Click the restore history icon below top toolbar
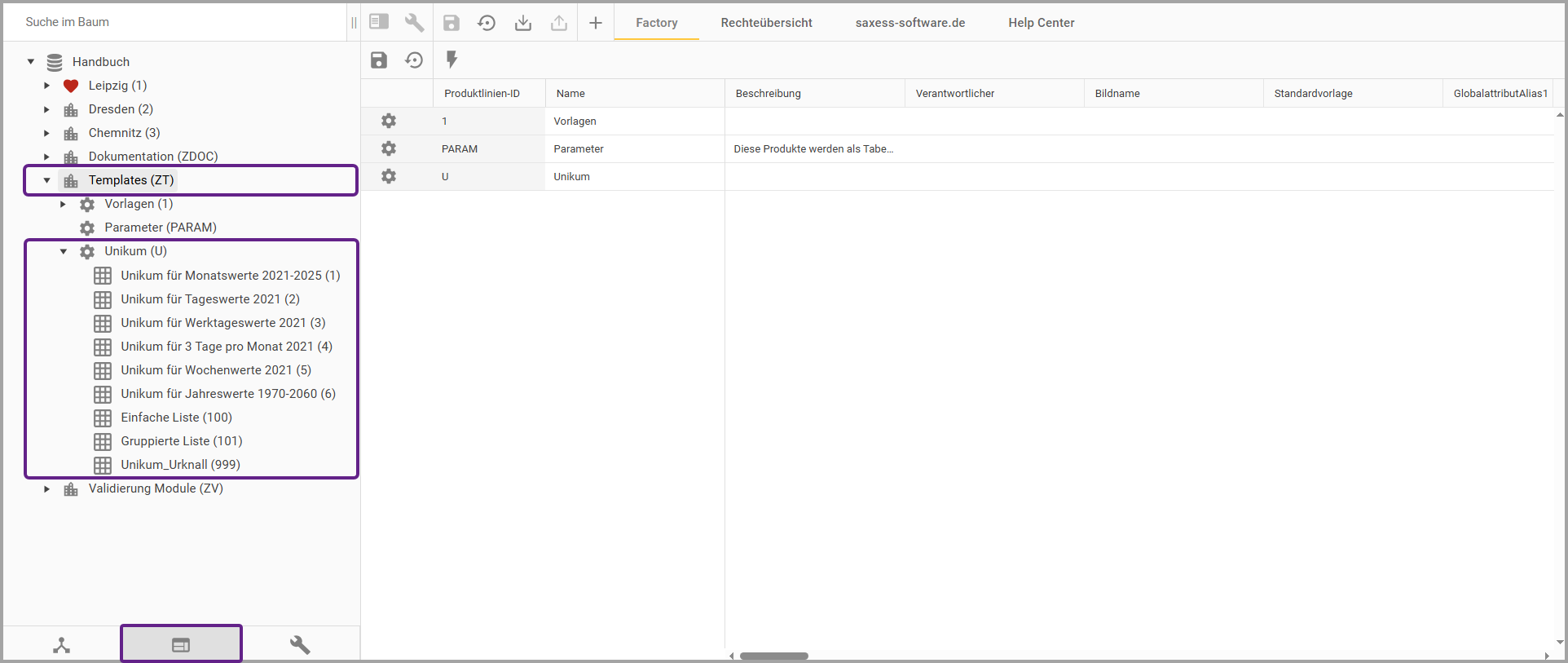 click(414, 60)
